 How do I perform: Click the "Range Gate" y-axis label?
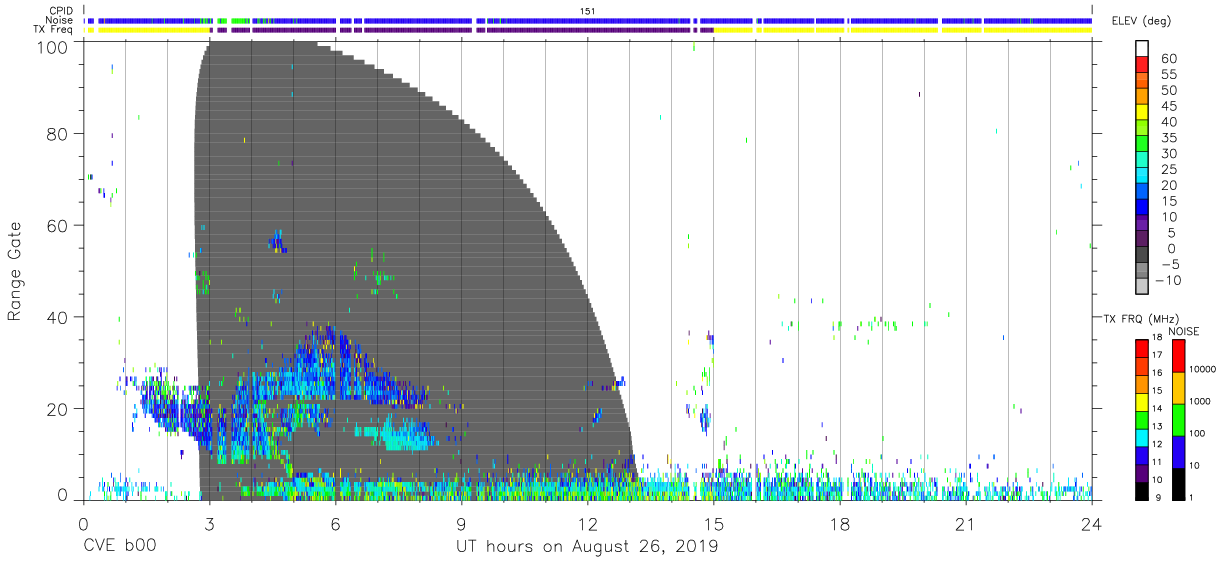(15, 271)
